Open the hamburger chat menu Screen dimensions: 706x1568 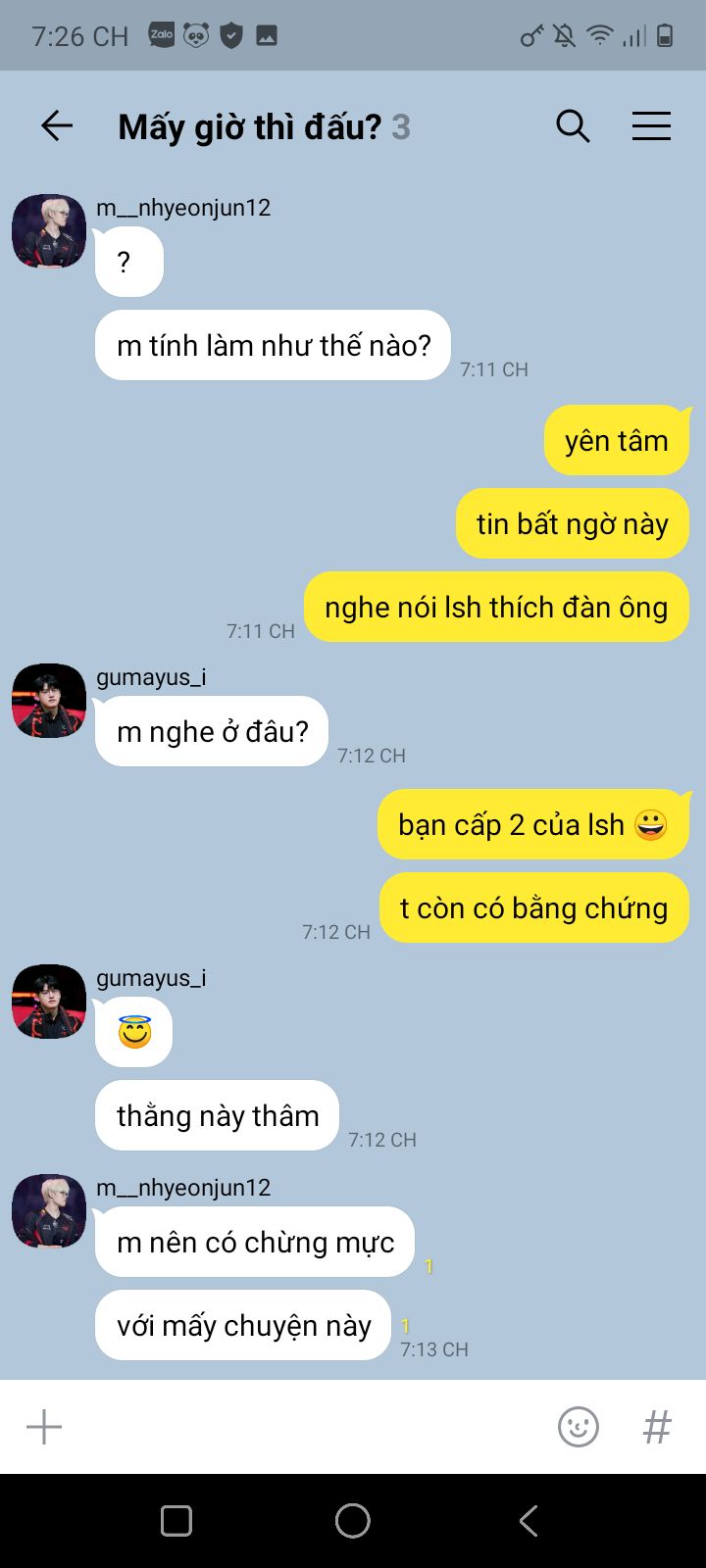pyautogui.click(x=651, y=126)
